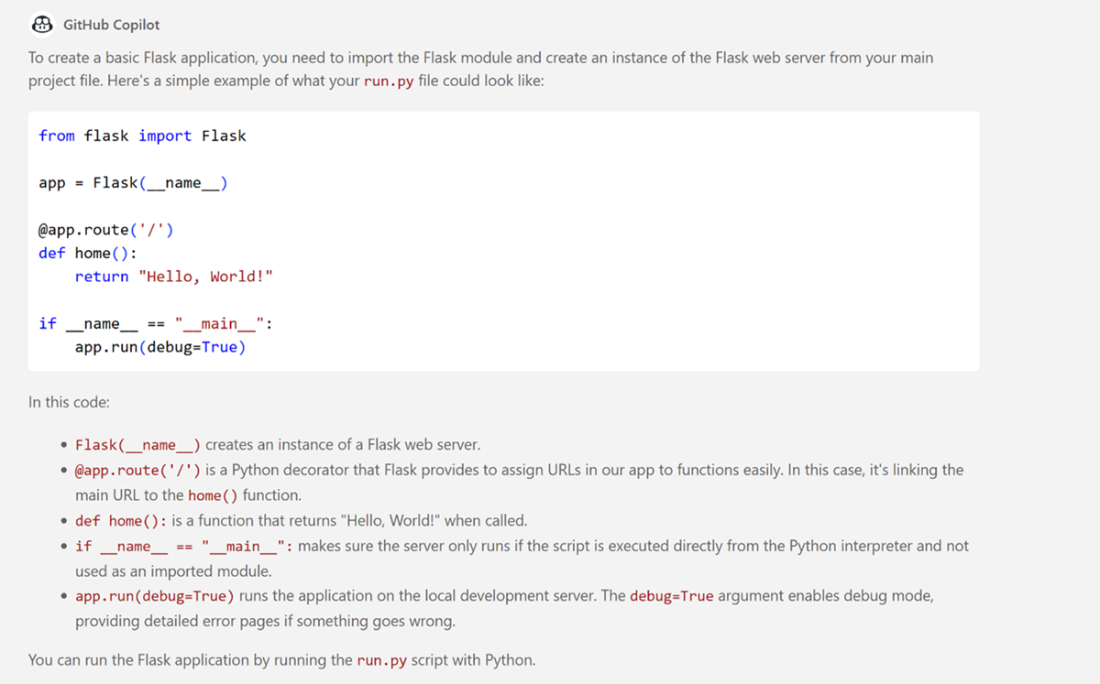Click 'if __name__ == "__main__":' in the bullet list

tap(184, 546)
